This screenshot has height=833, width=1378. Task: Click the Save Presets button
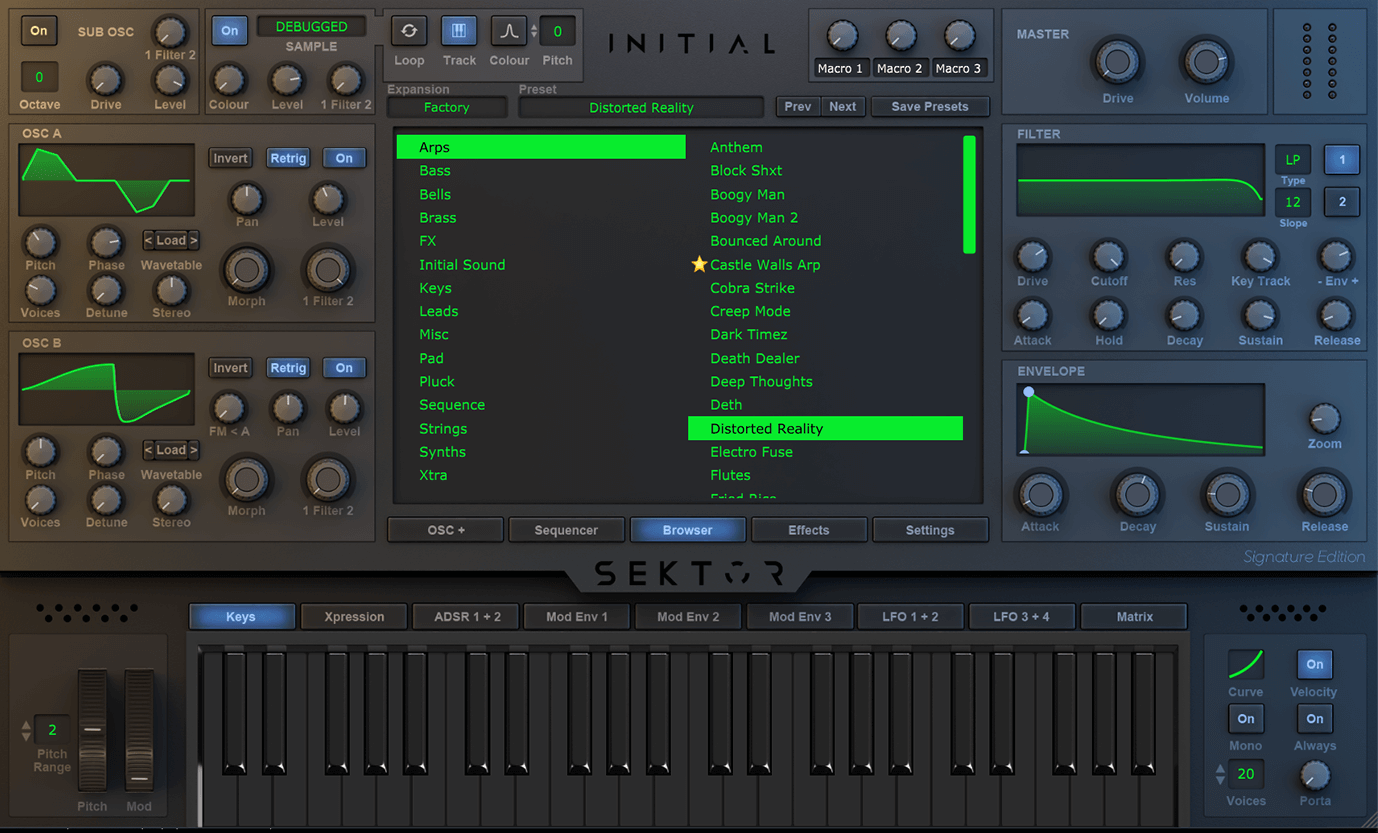click(930, 106)
